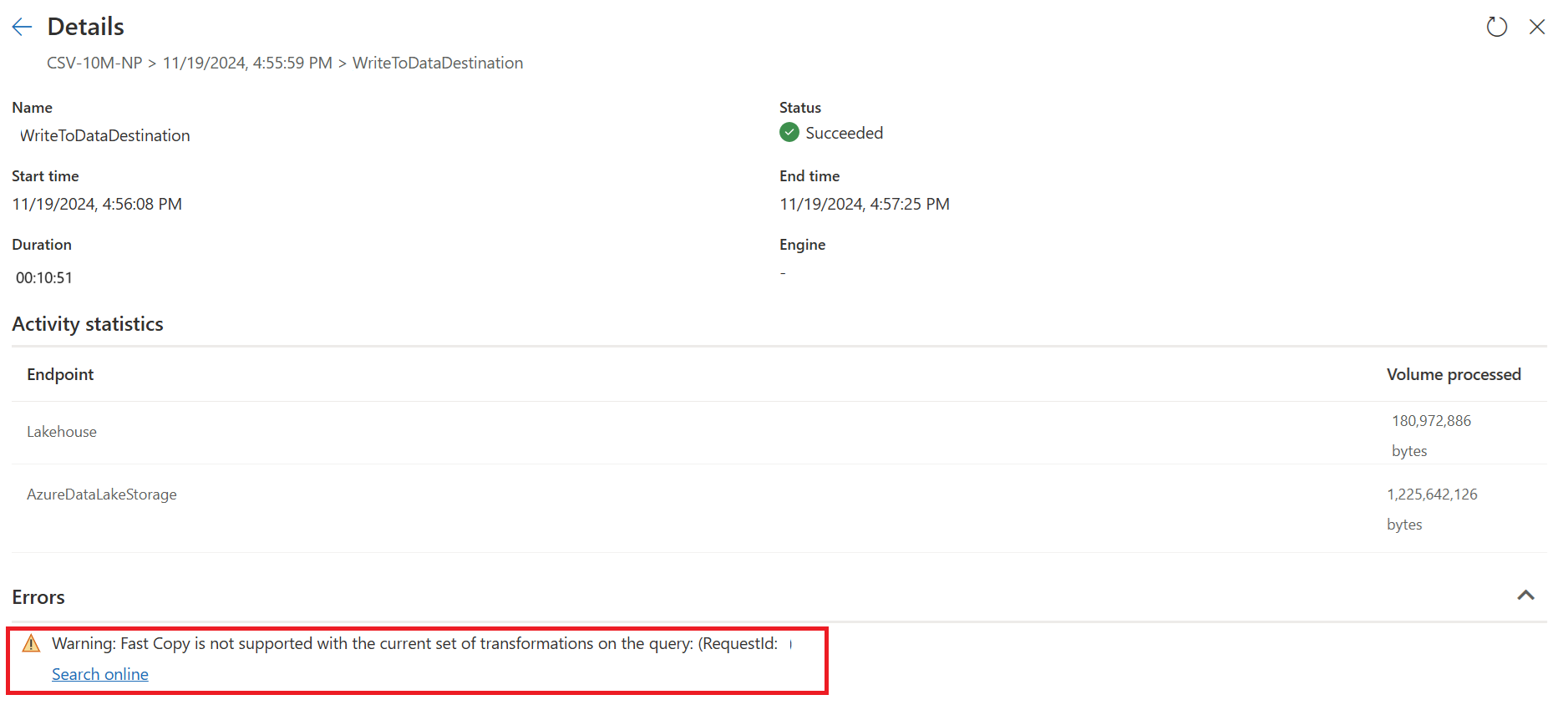Viewport: 1568px width, 710px height.
Task: Click the green Succeeded check icon
Action: [789, 133]
